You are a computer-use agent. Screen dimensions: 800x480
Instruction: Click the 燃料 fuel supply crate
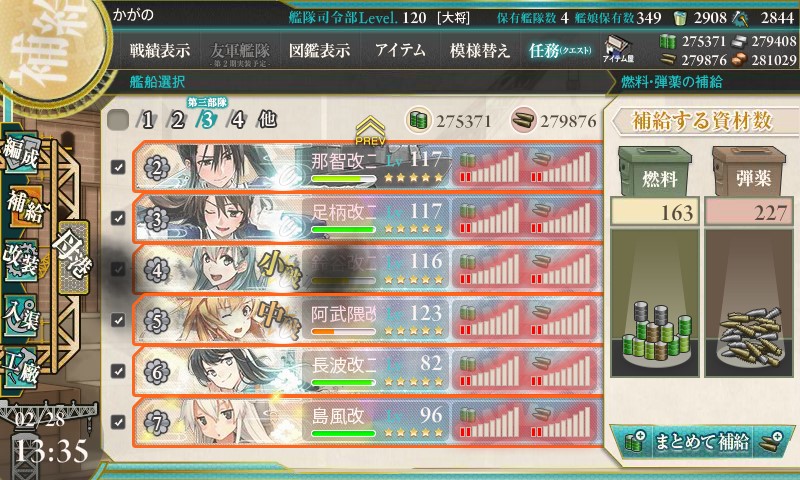pos(656,172)
